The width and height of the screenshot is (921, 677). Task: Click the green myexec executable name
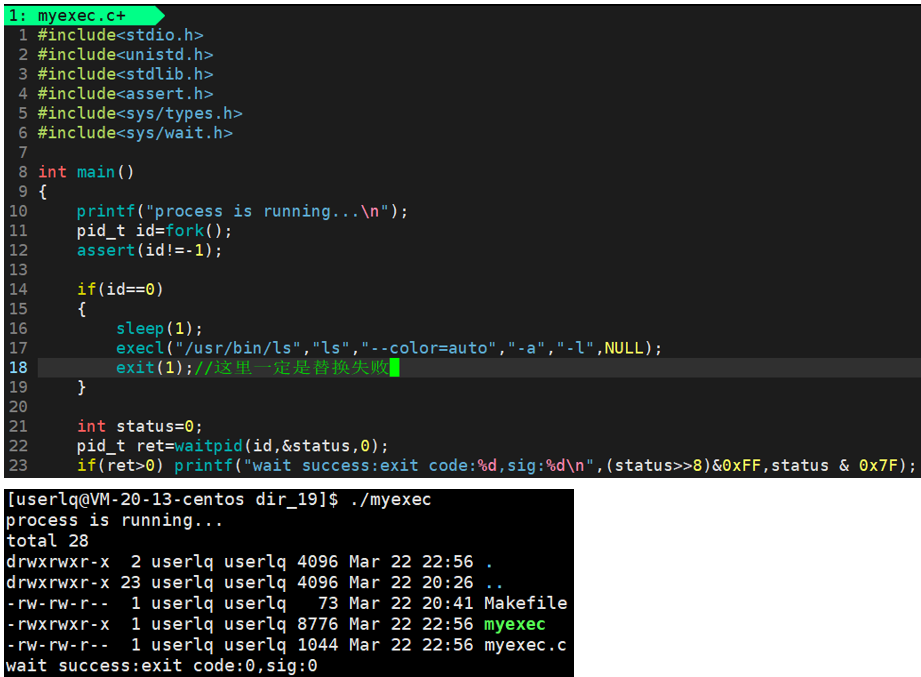(515, 624)
